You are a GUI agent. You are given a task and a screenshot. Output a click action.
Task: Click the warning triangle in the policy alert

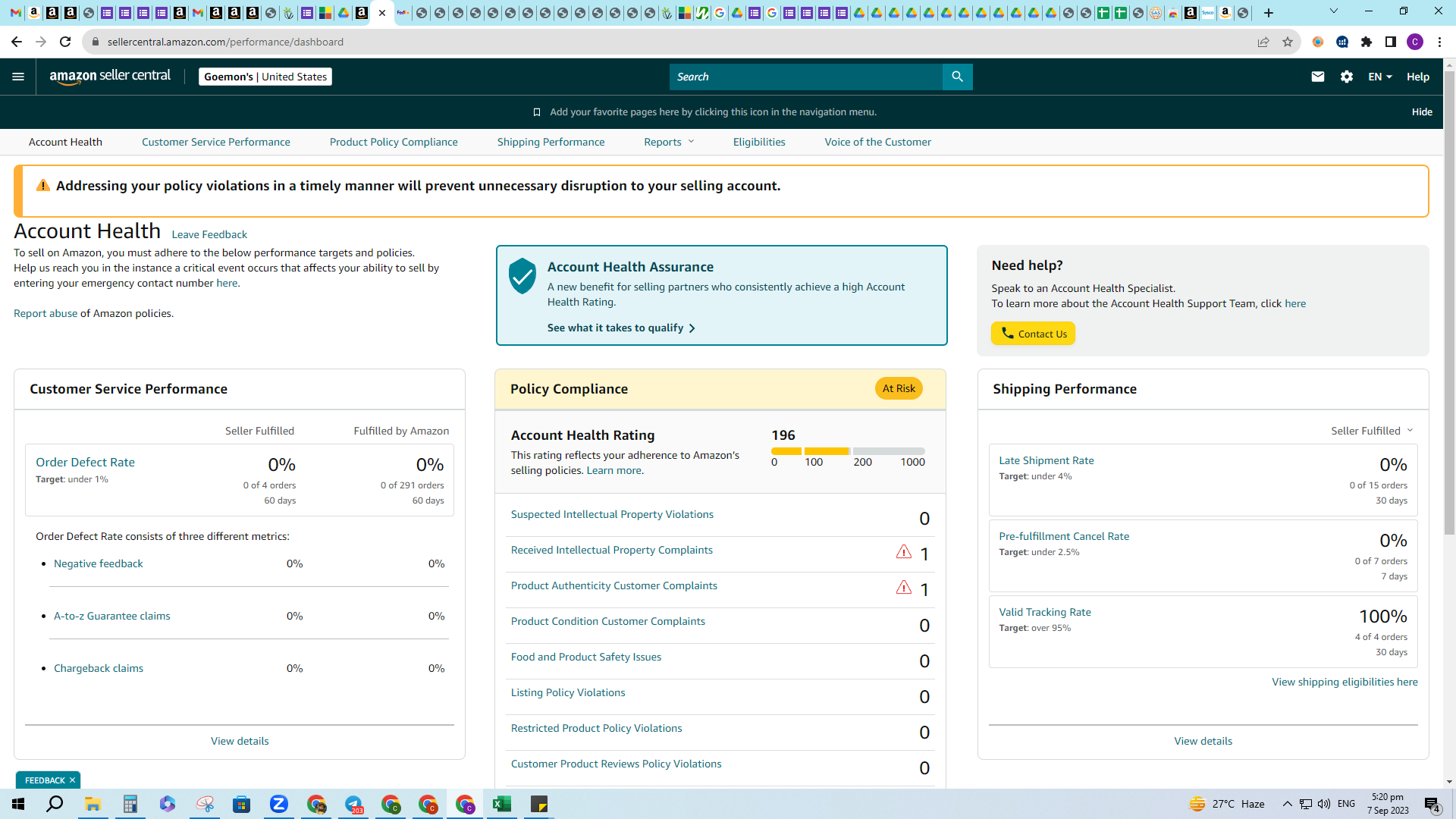tap(43, 186)
